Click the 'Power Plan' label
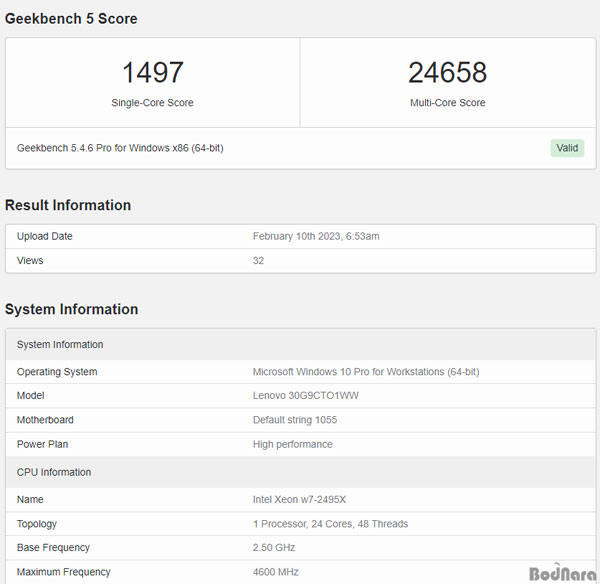This screenshot has width=600, height=584. (x=42, y=444)
